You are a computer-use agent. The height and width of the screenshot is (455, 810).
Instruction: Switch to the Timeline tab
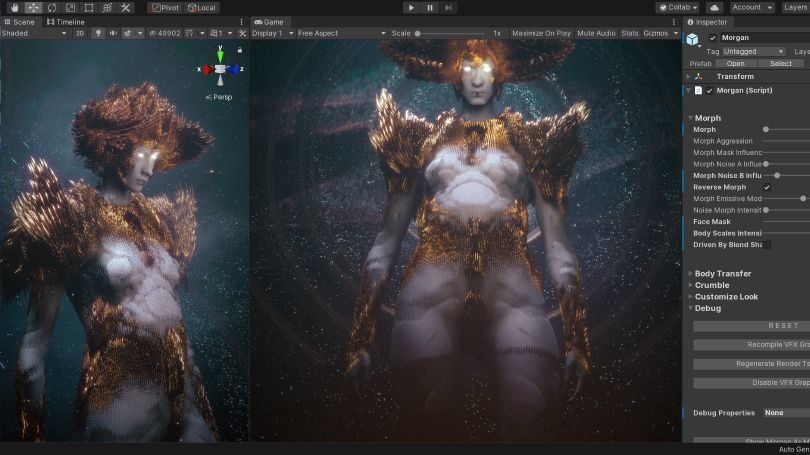tap(65, 21)
